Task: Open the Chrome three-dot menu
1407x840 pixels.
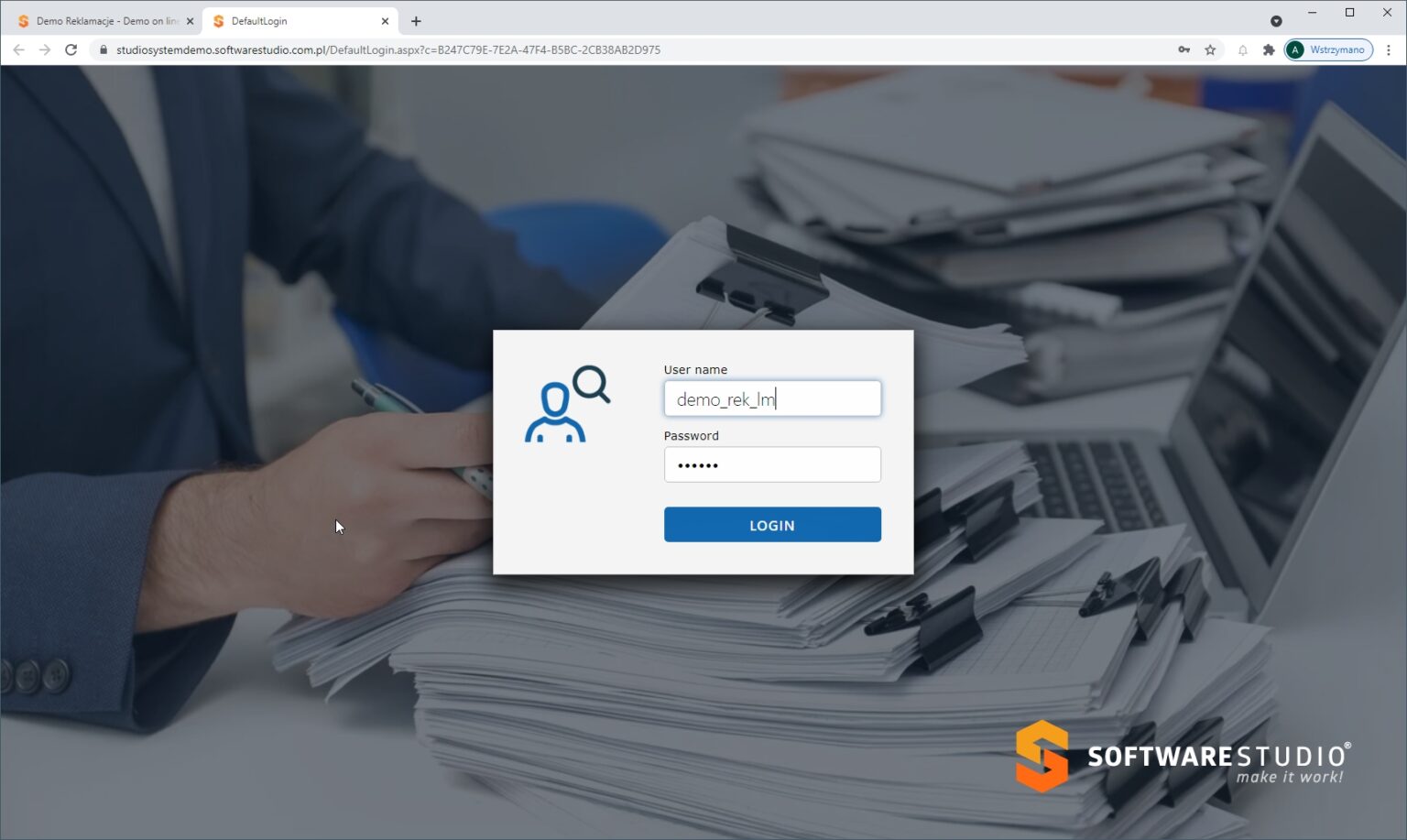Action: (1391, 49)
